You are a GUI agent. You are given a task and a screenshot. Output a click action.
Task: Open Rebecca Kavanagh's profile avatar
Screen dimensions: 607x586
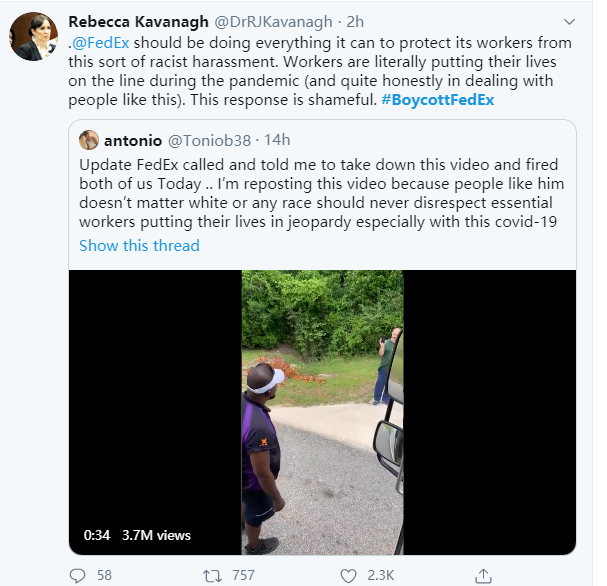coord(32,37)
